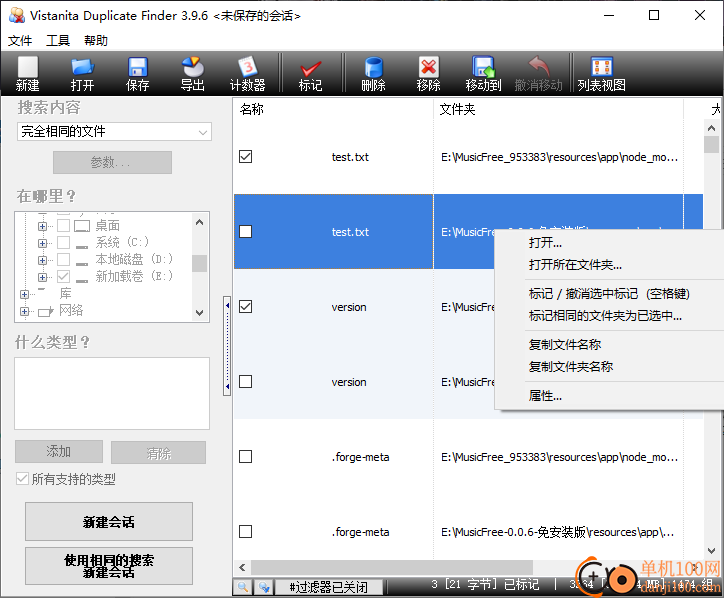Image resolution: width=724 pixels, height=598 pixels.
Task: Open the 文件 menu
Action: point(20,41)
